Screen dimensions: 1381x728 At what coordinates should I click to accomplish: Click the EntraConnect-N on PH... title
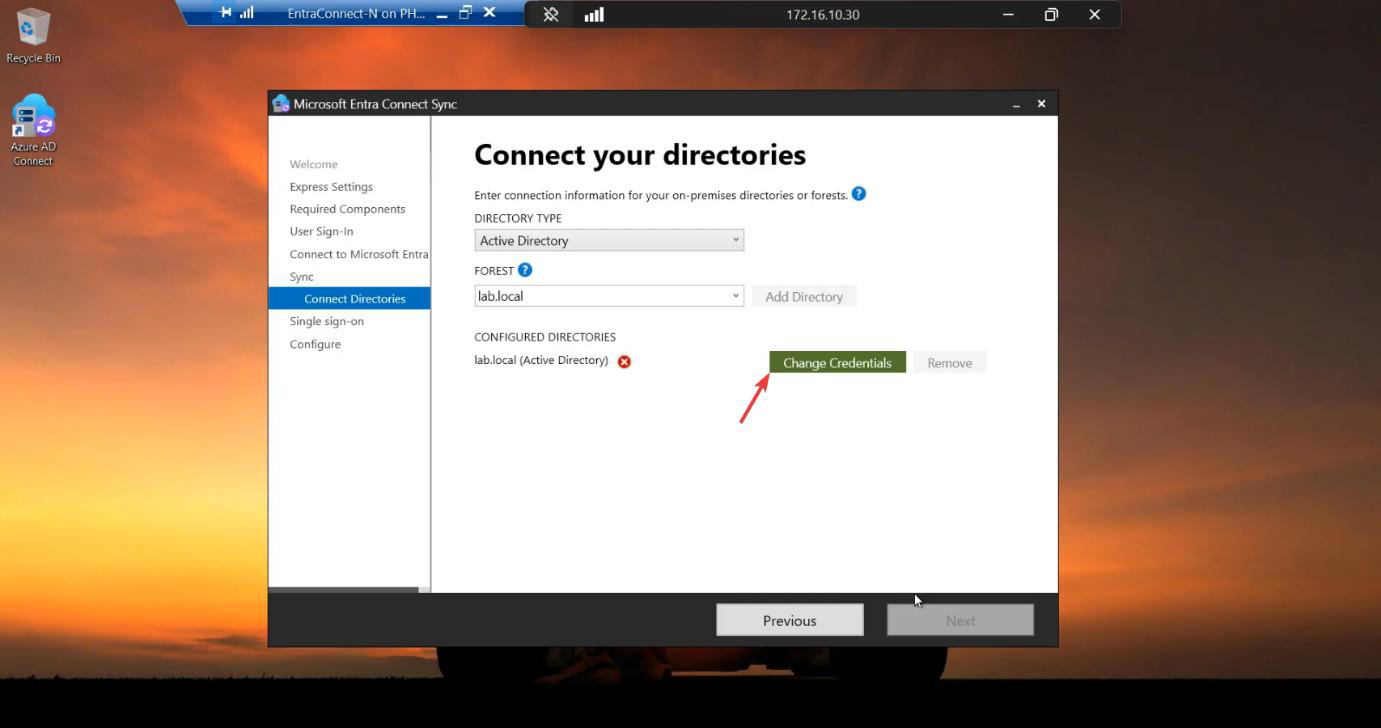[x=356, y=13]
